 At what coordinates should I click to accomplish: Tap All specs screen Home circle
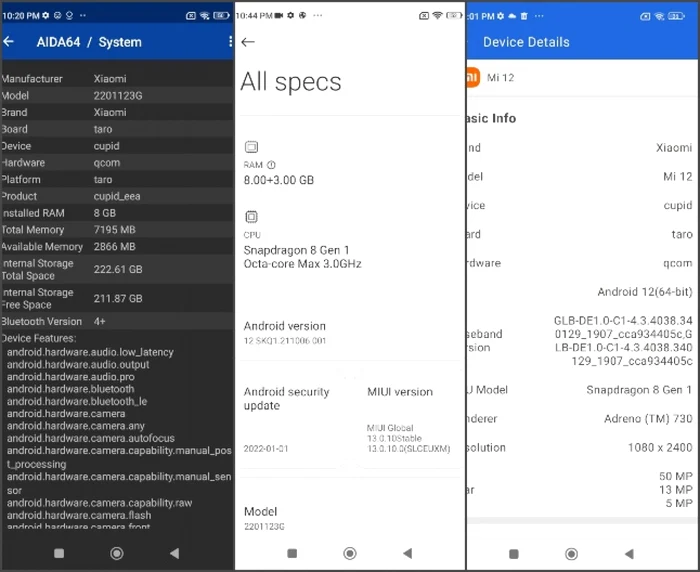pos(350,554)
